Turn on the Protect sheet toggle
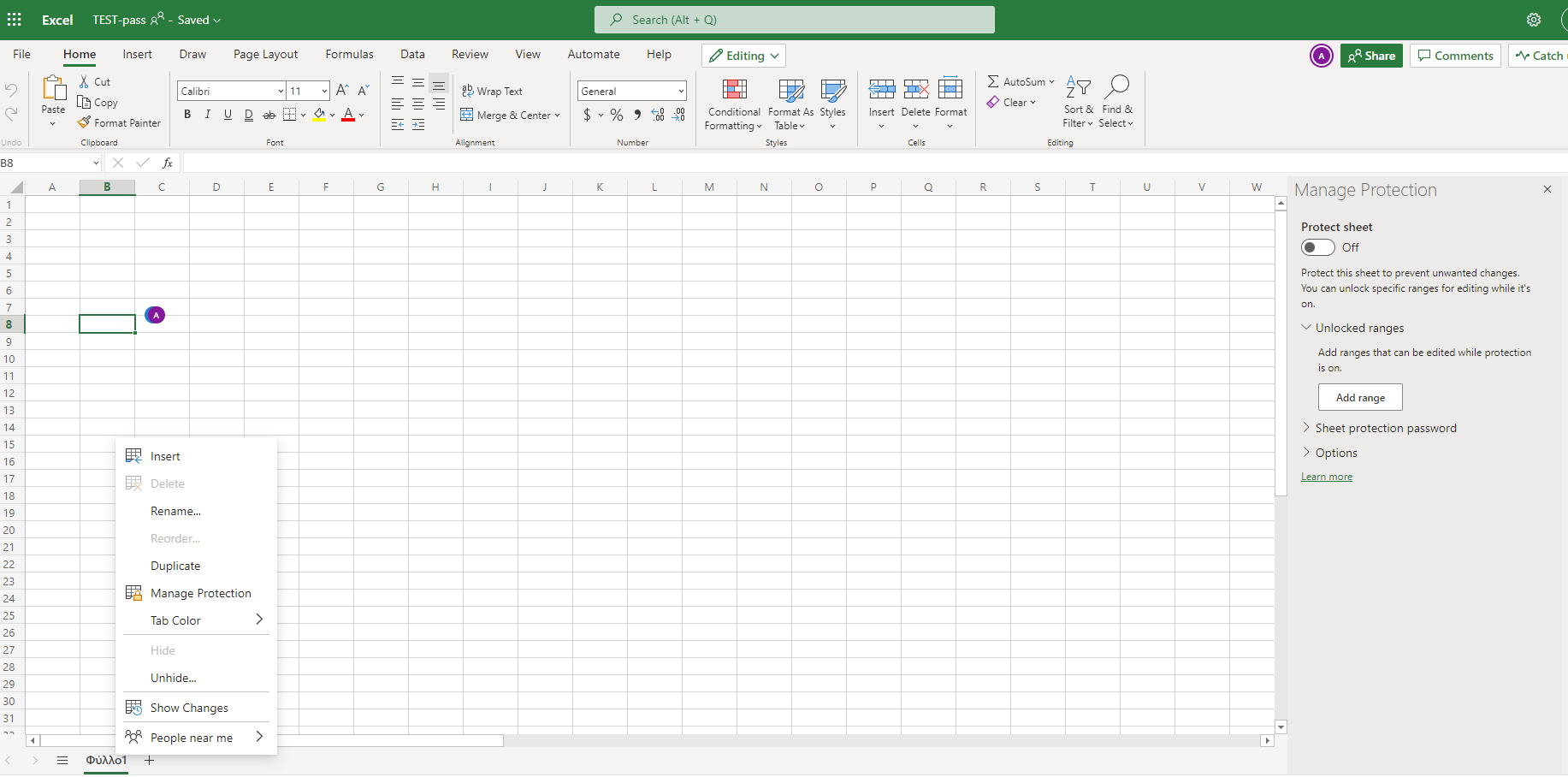1568x777 pixels. pos(1317,247)
